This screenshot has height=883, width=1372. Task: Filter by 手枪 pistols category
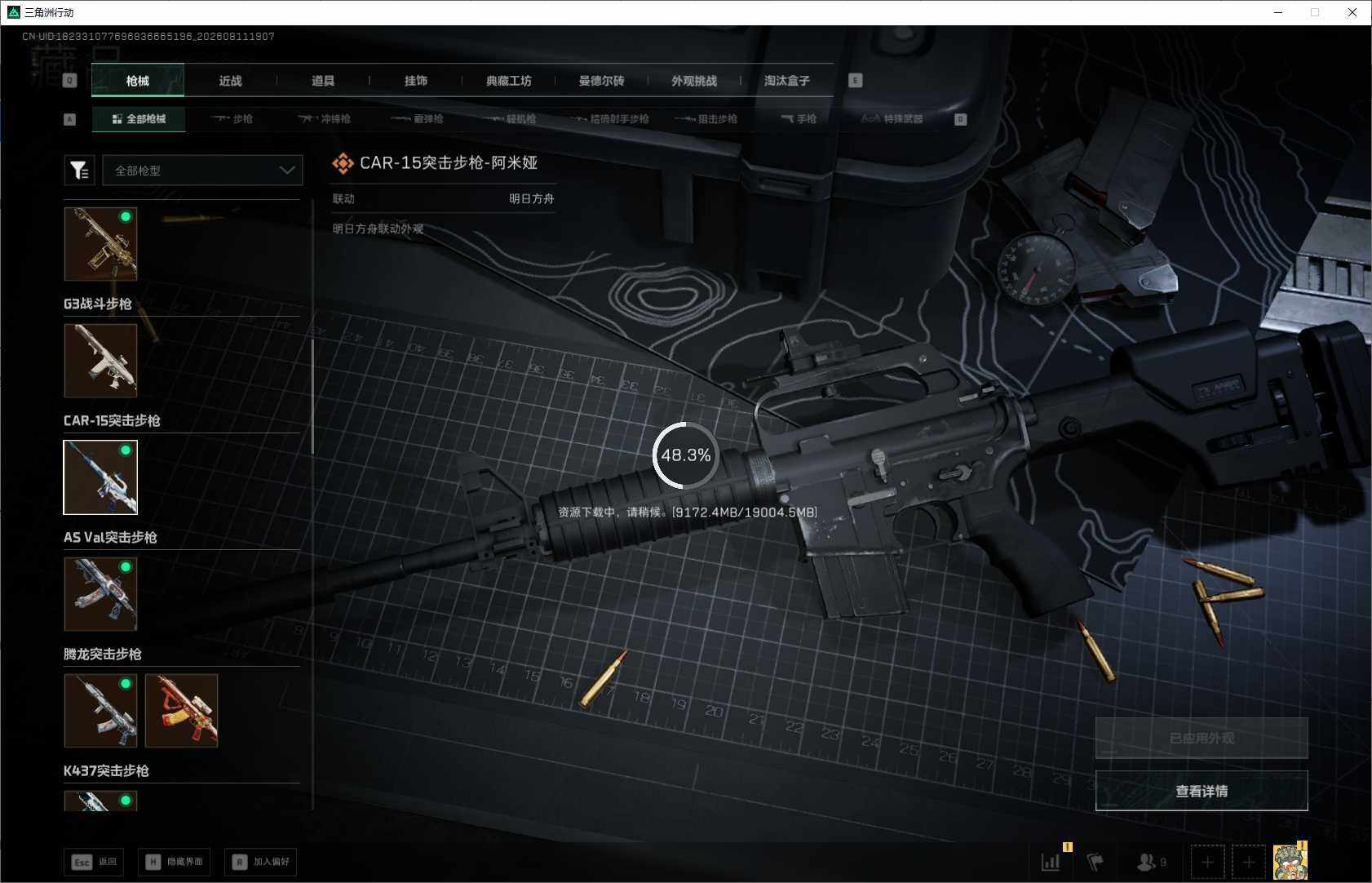[x=799, y=119]
